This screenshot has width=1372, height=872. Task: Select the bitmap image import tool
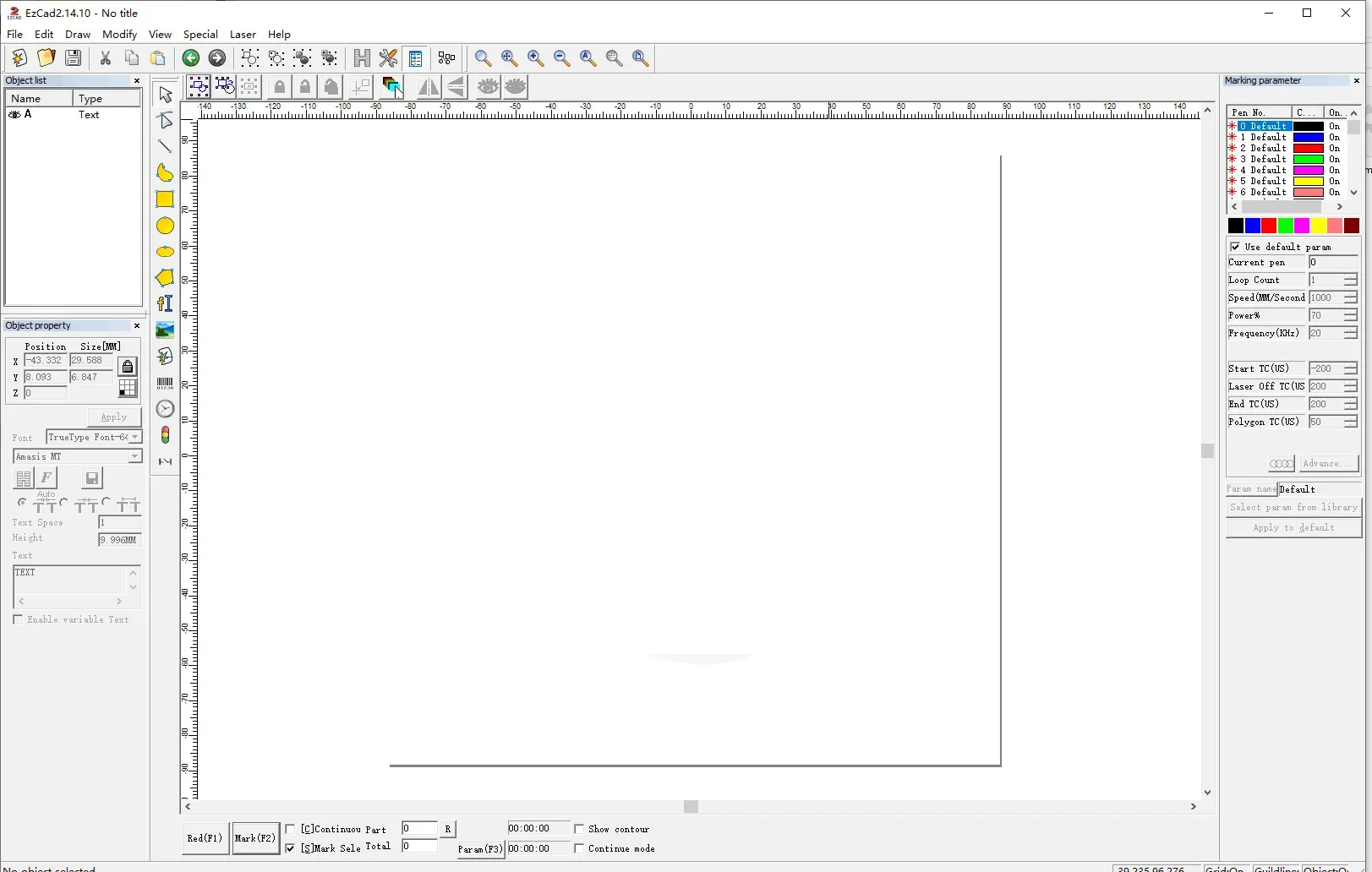click(165, 330)
